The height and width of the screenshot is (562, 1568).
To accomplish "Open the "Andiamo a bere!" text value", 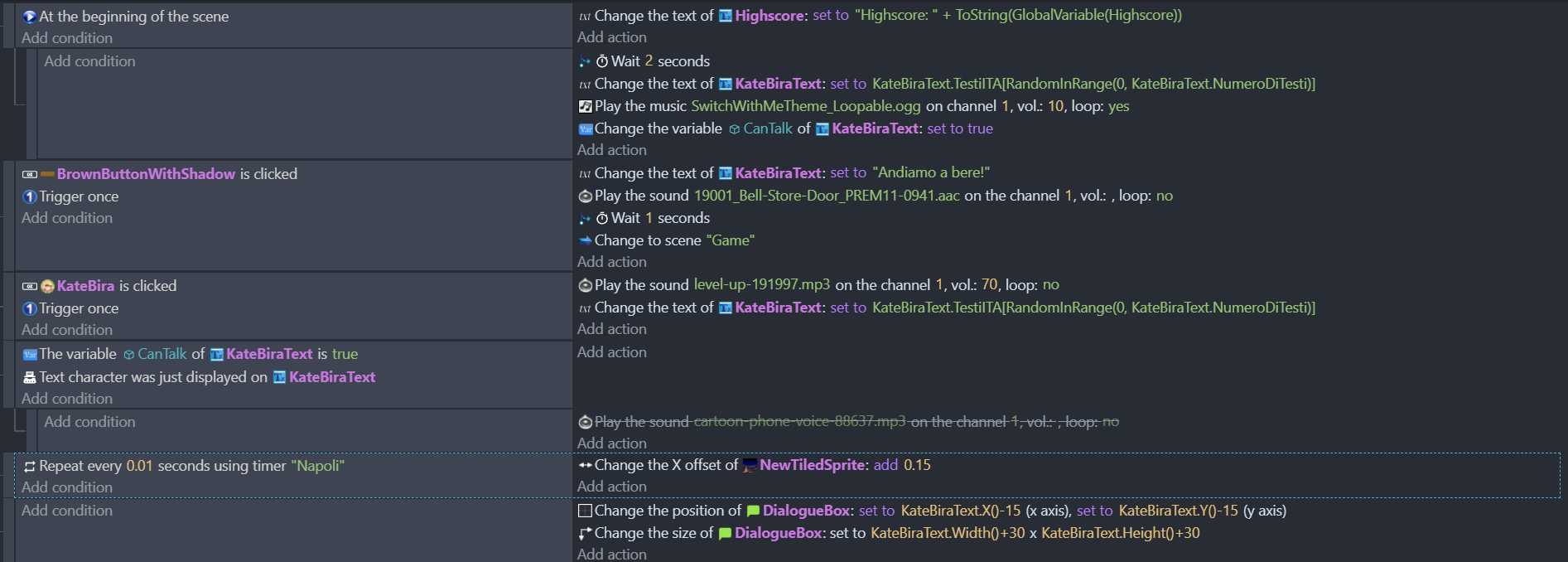I will click(931, 172).
